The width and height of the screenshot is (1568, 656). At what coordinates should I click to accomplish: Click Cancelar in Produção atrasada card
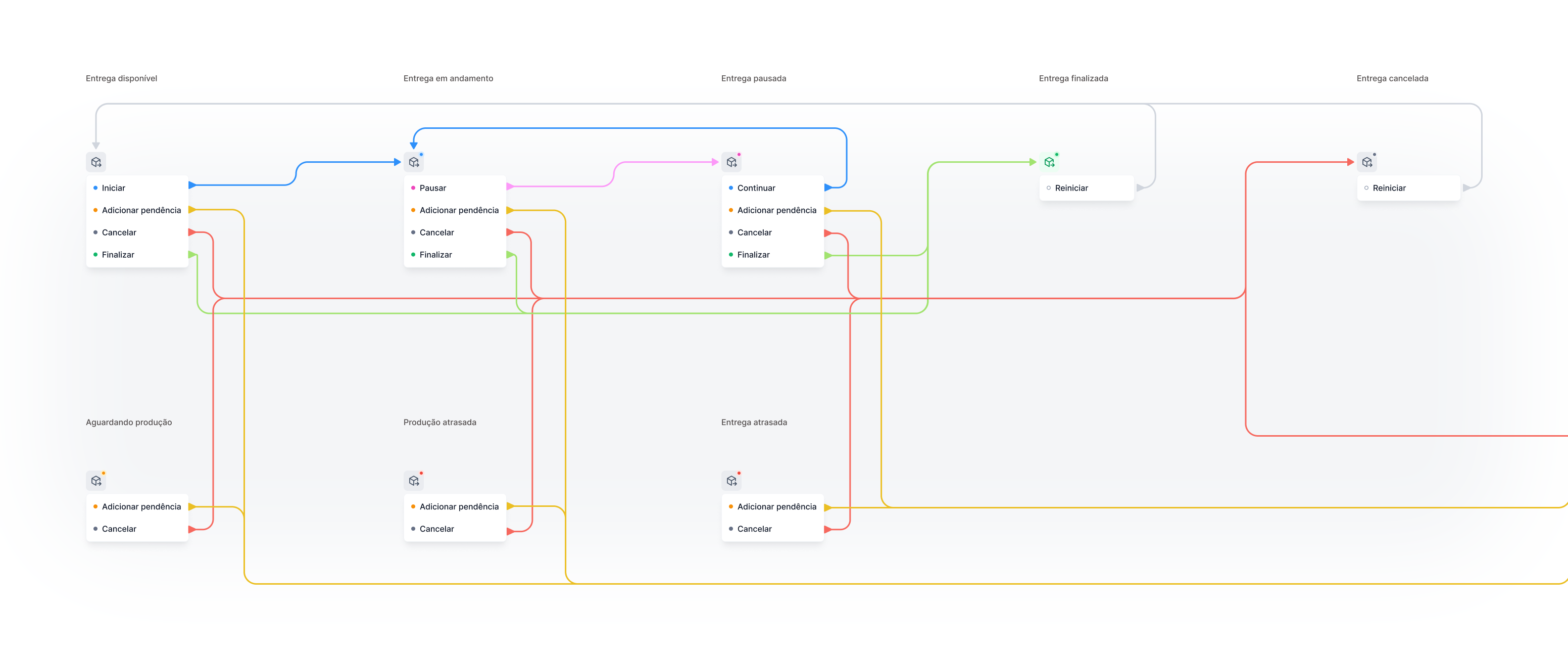click(x=436, y=529)
